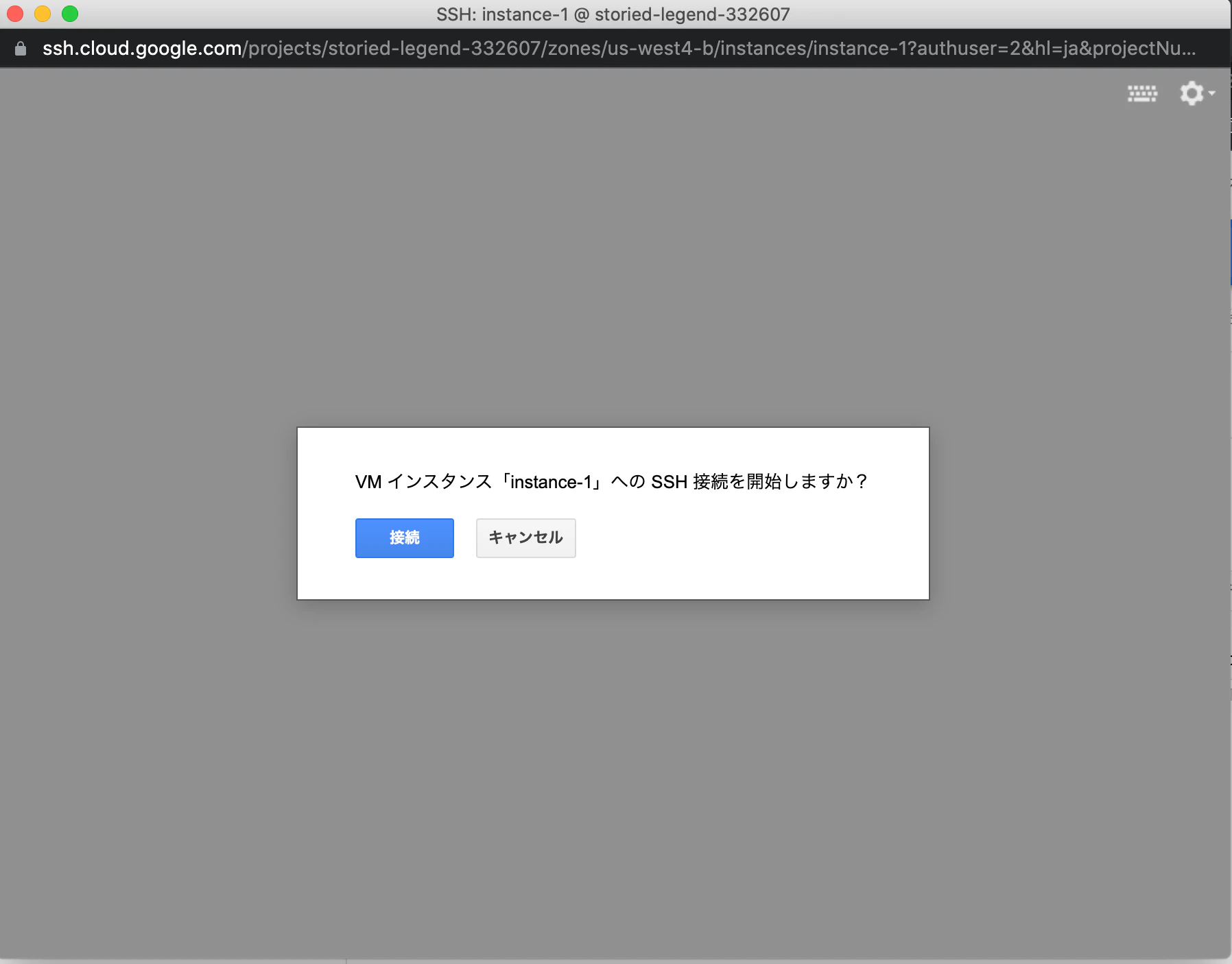Click the SSH connection prompt text
Screen dimensions: 1232x964
[611, 481]
